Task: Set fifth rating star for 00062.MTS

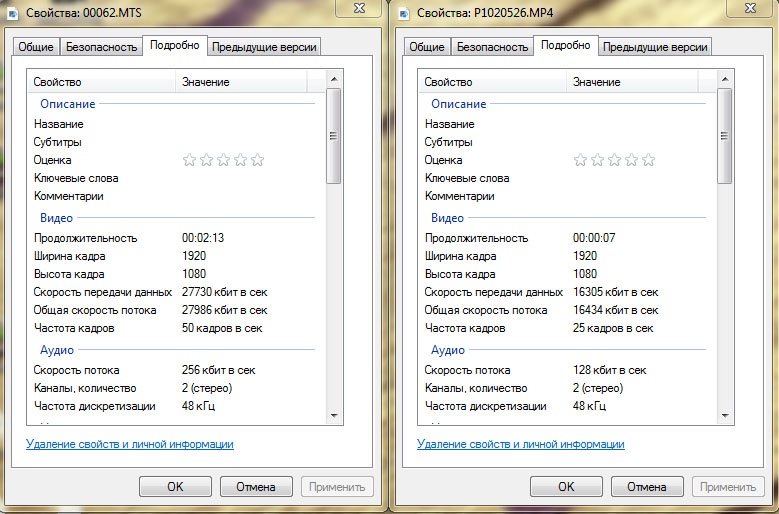Action: coord(257,160)
